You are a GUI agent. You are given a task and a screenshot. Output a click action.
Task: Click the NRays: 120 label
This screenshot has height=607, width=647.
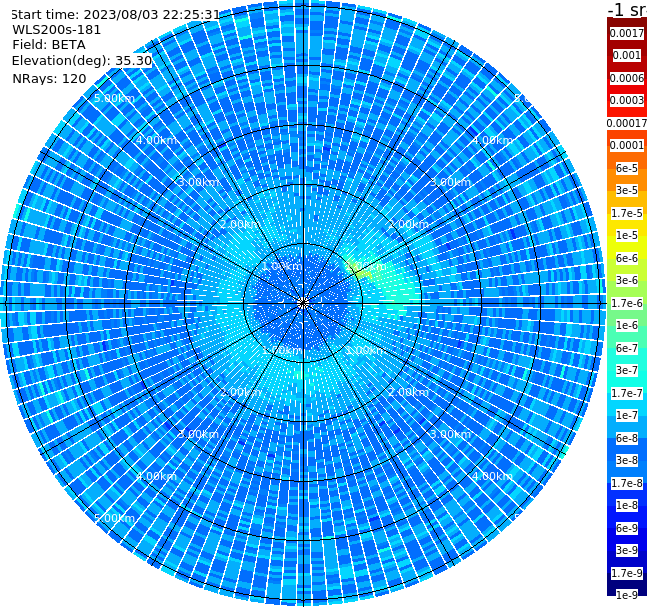point(49,78)
